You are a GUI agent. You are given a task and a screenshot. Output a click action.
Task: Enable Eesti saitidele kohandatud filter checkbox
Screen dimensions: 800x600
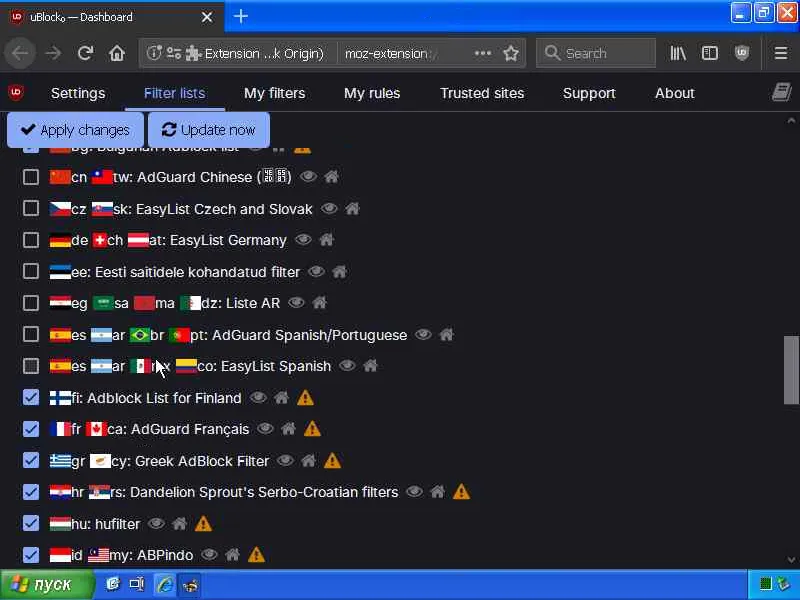pos(31,271)
